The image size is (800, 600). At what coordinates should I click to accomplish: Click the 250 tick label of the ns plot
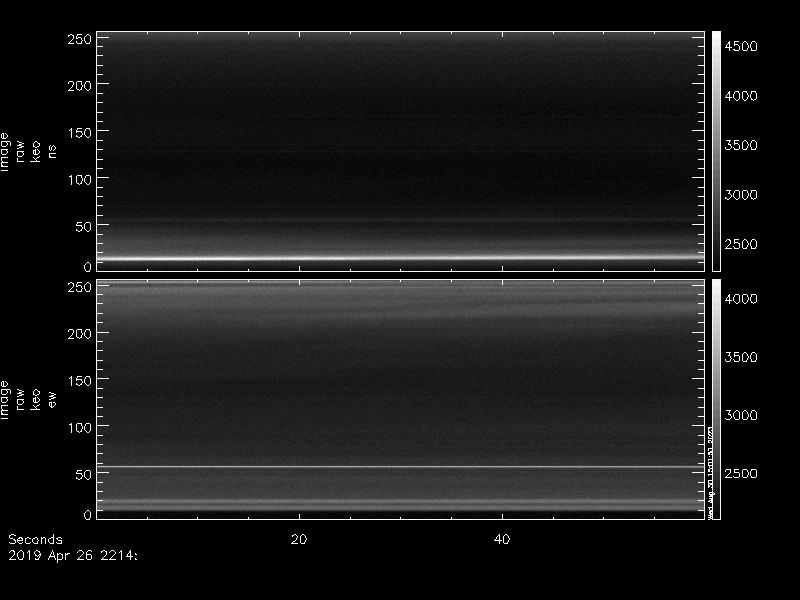point(80,39)
